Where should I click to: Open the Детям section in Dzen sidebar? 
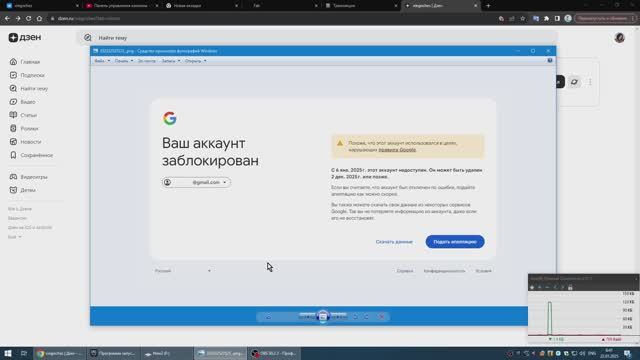click(x=22, y=190)
